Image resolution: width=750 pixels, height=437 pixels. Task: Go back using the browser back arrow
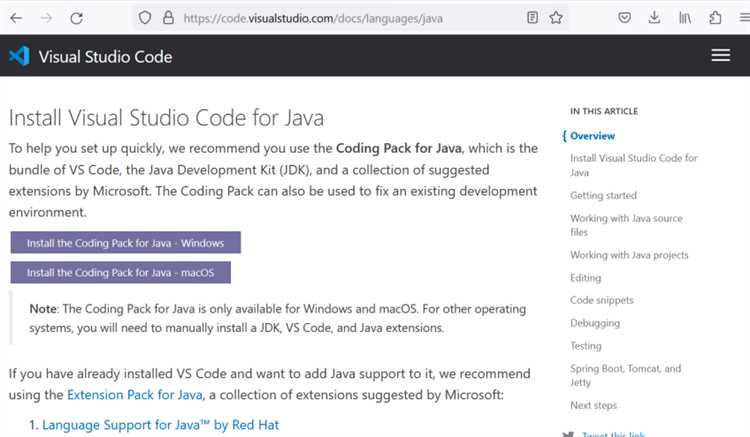pos(16,18)
